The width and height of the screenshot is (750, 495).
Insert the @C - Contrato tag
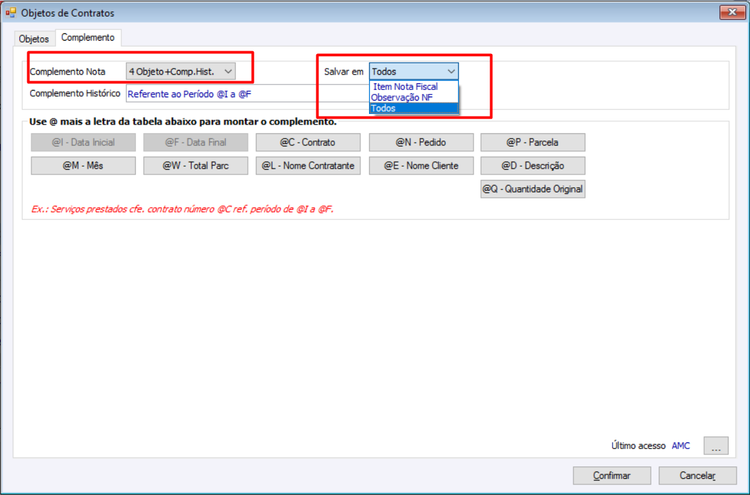pos(308,143)
